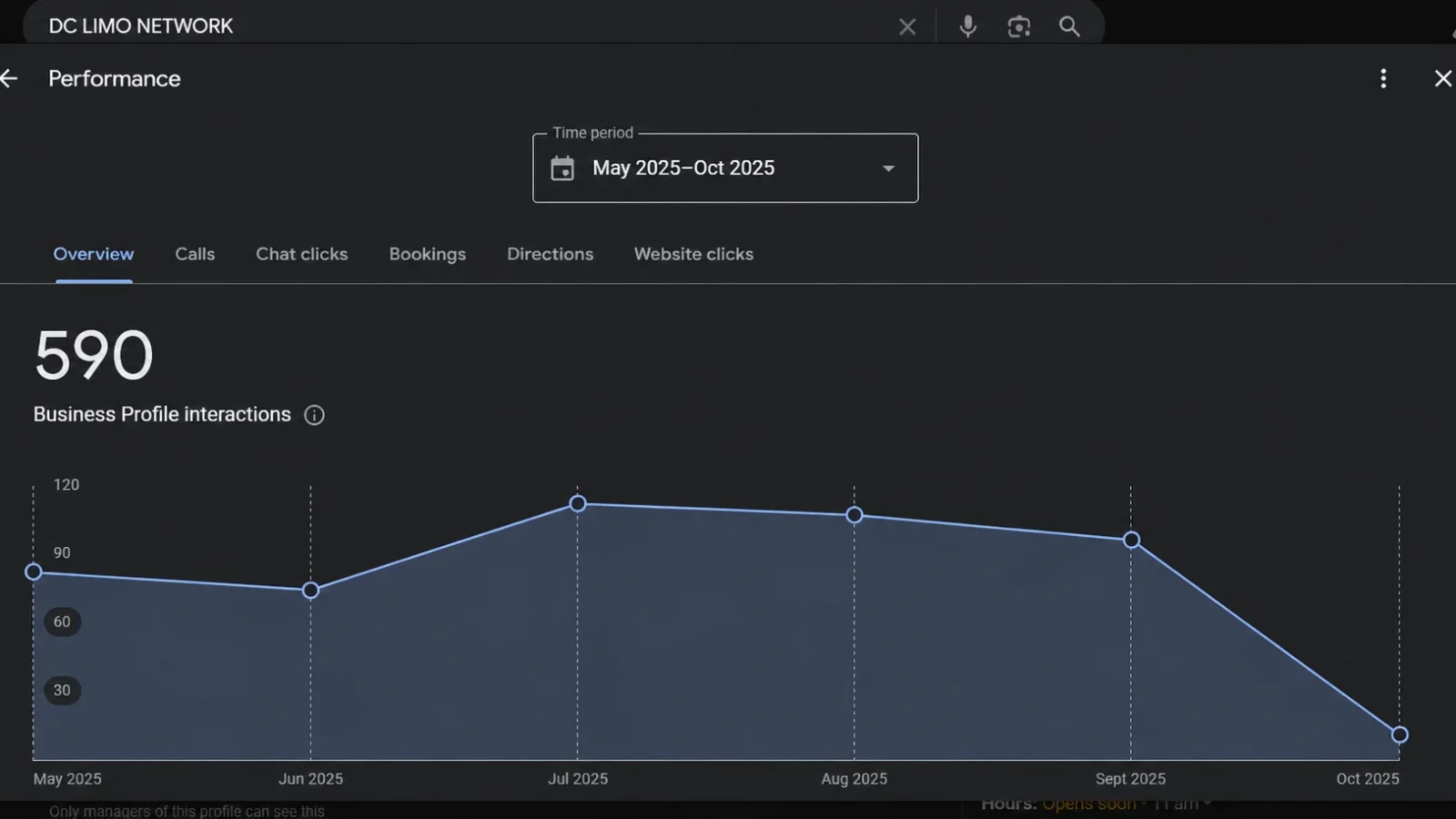Click the 590 interactions total
Viewport: 1456px width, 819px height.
click(x=94, y=355)
